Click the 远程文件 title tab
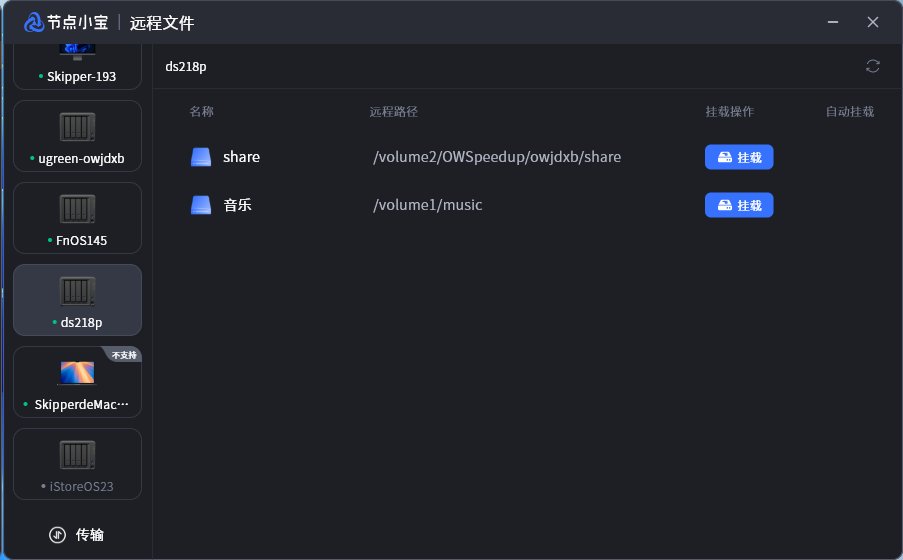 (x=162, y=22)
